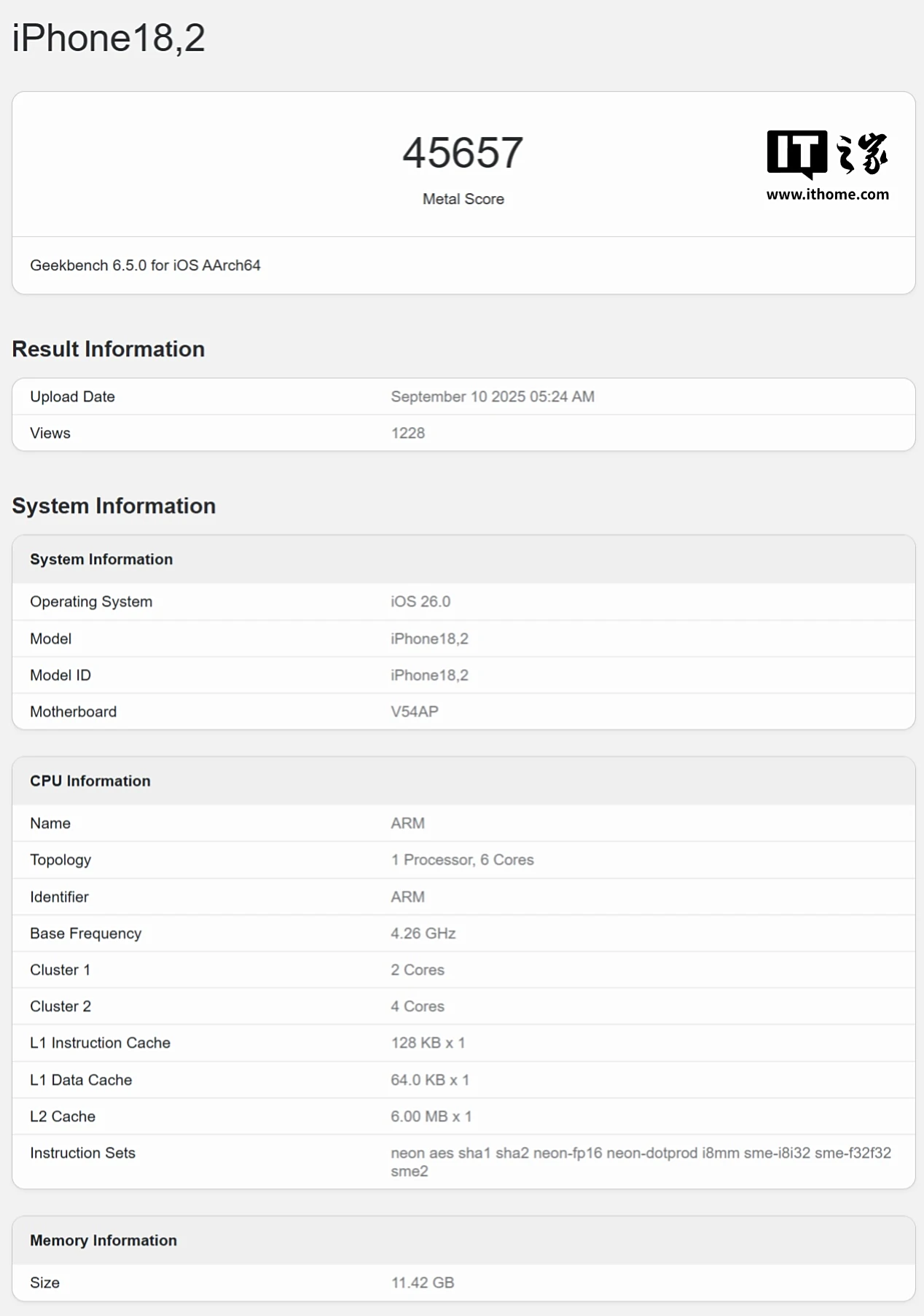The image size is (924, 1316).
Task: Click the www.ithome.com link text
Action: 827,195
